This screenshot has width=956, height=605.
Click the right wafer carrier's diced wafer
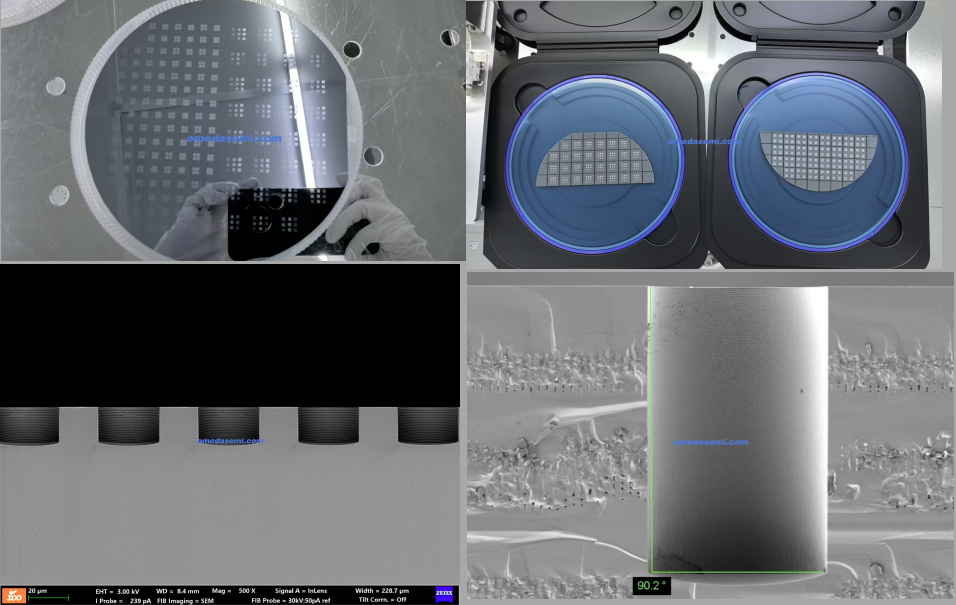pyautogui.click(x=819, y=160)
